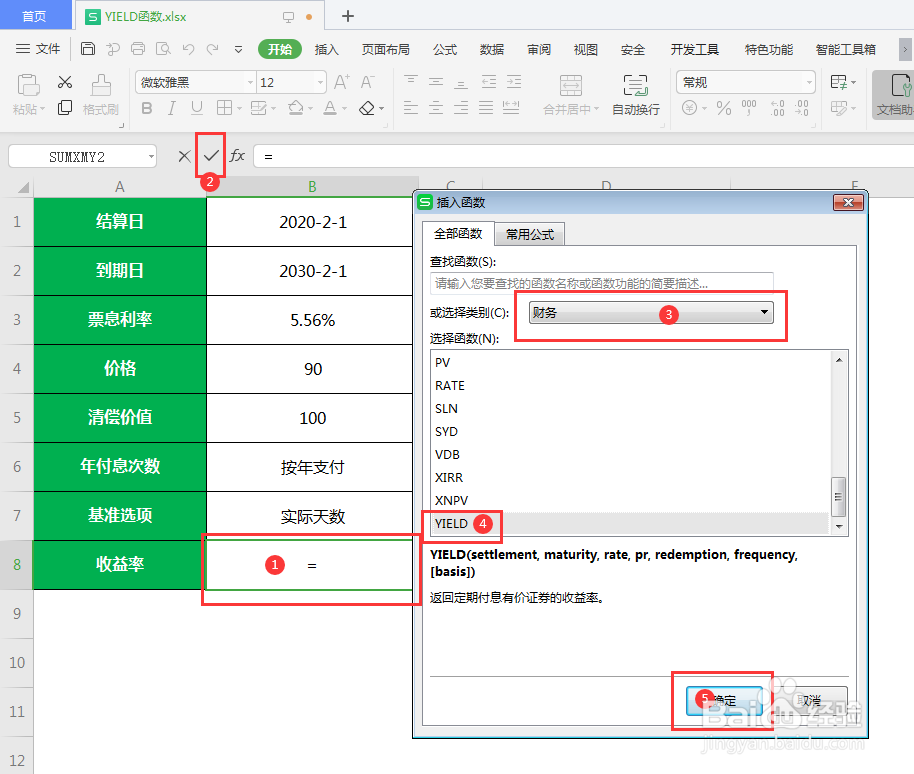Click the X cancel entry icon
The image size is (914, 774).
[184, 156]
